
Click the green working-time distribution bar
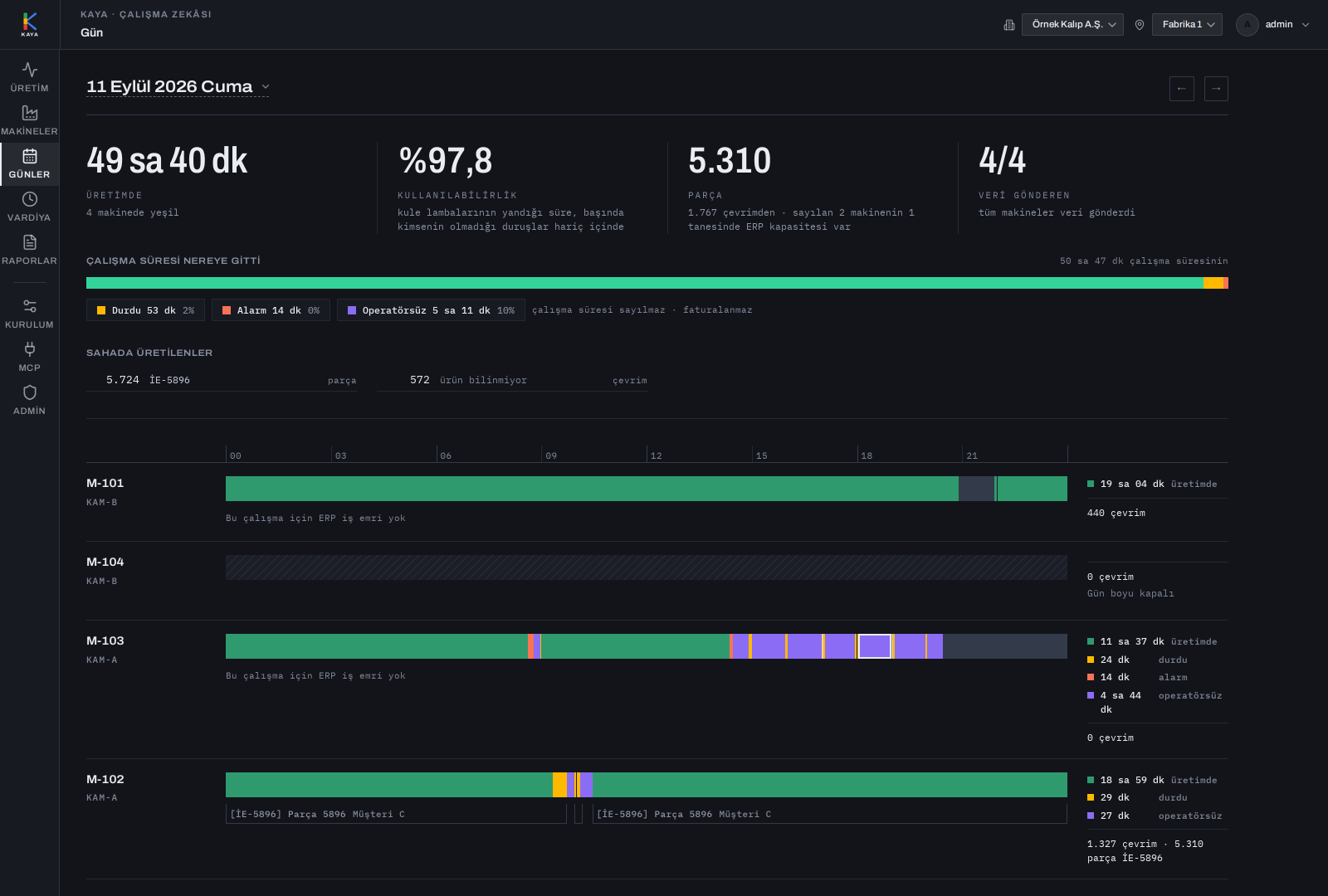click(x=645, y=283)
